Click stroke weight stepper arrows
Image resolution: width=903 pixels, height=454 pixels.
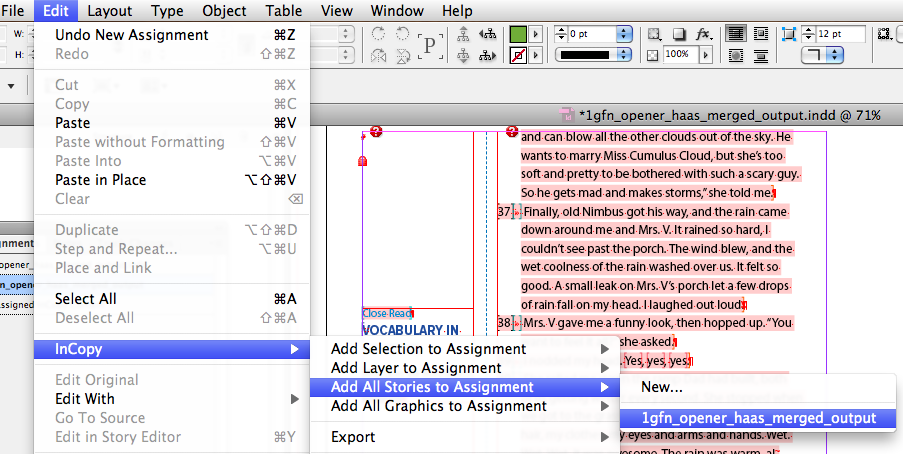[560, 34]
